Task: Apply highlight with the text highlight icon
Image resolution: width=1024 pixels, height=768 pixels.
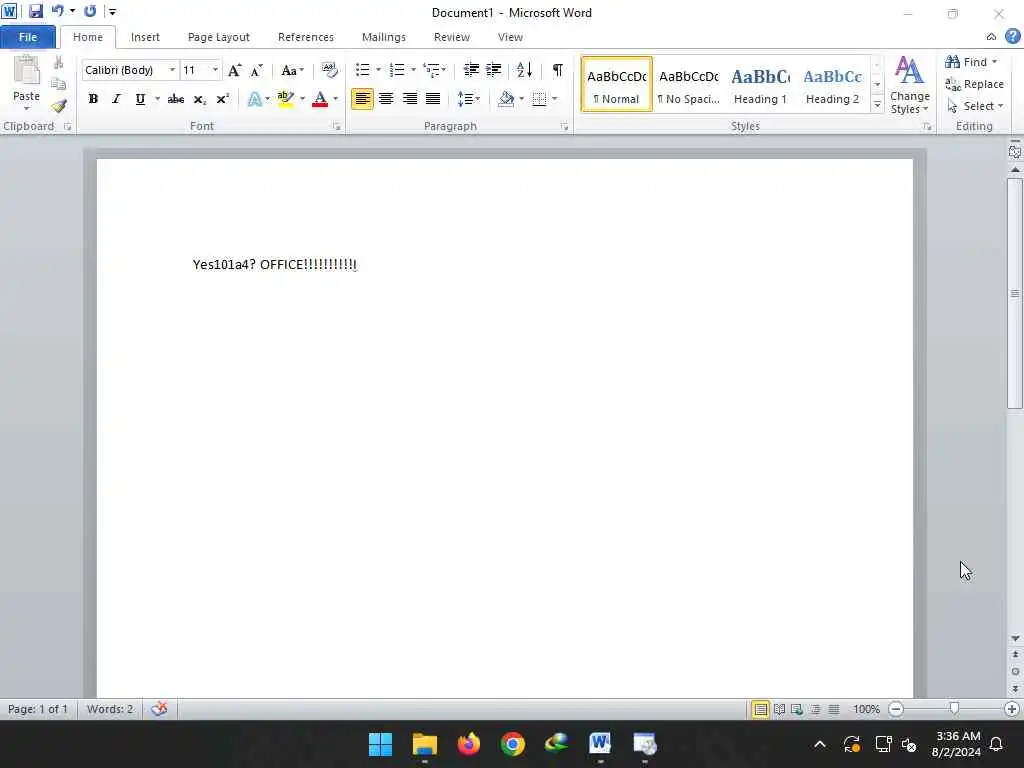Action: pos(285,99)
